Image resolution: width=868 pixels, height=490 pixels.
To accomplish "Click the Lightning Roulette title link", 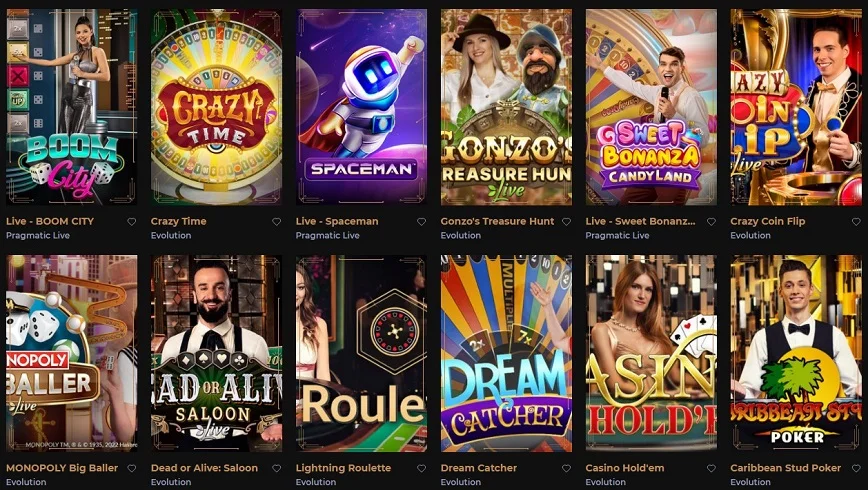I will point(343,468).
